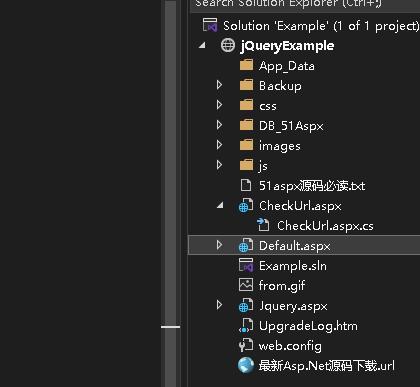Viewport: 420px width, 387px height.
Task: Select the DB_51Aspx folder name
Action: click(291, 126)
